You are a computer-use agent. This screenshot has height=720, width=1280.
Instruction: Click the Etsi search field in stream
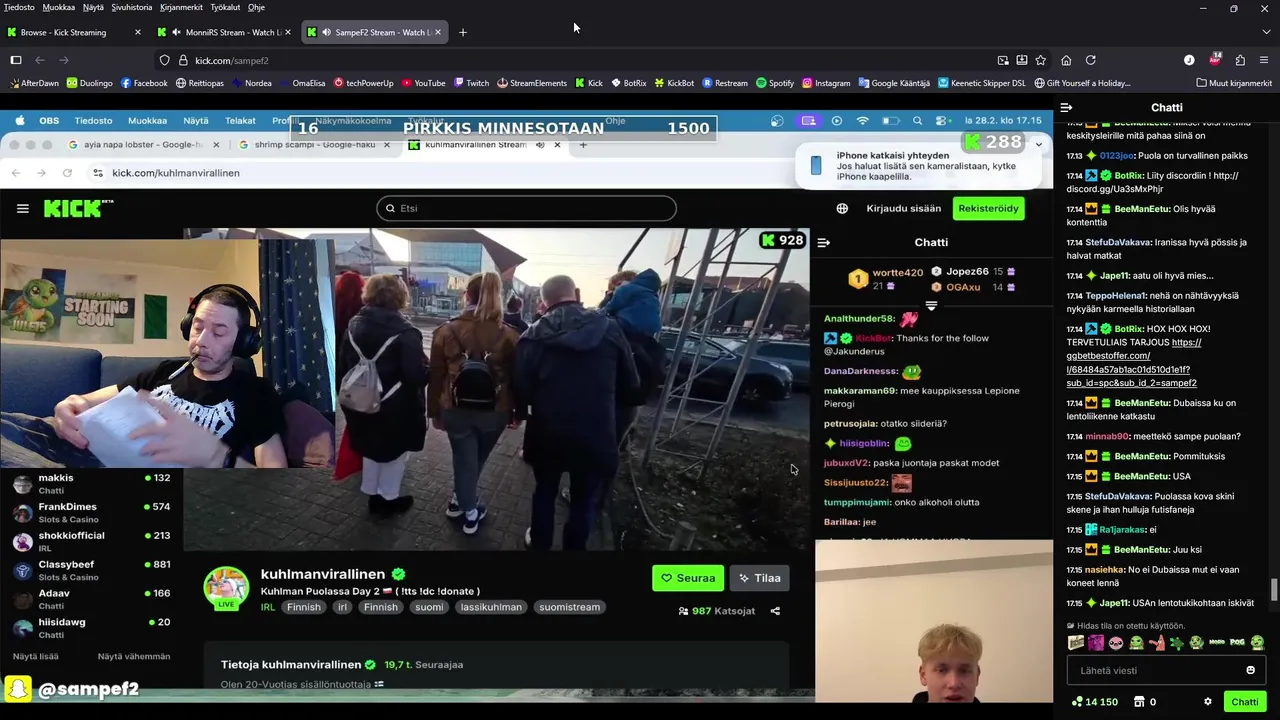click(x=526, y=208)
